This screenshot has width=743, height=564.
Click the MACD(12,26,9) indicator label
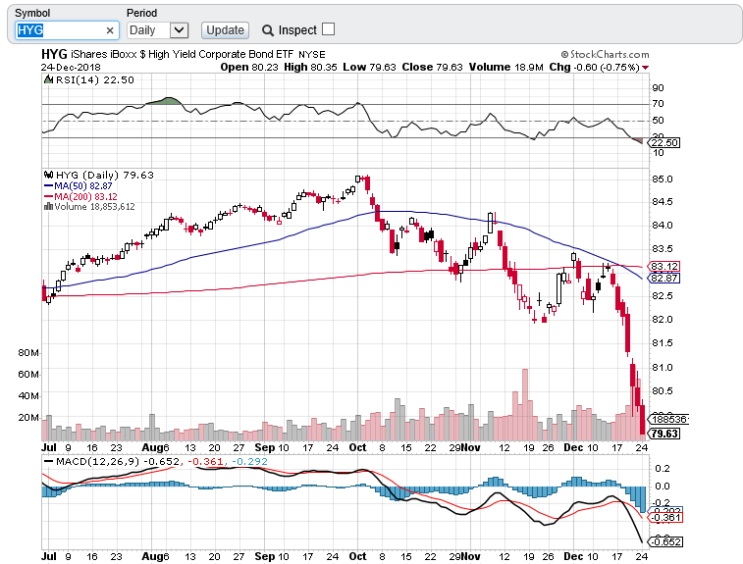coord(97,462)
